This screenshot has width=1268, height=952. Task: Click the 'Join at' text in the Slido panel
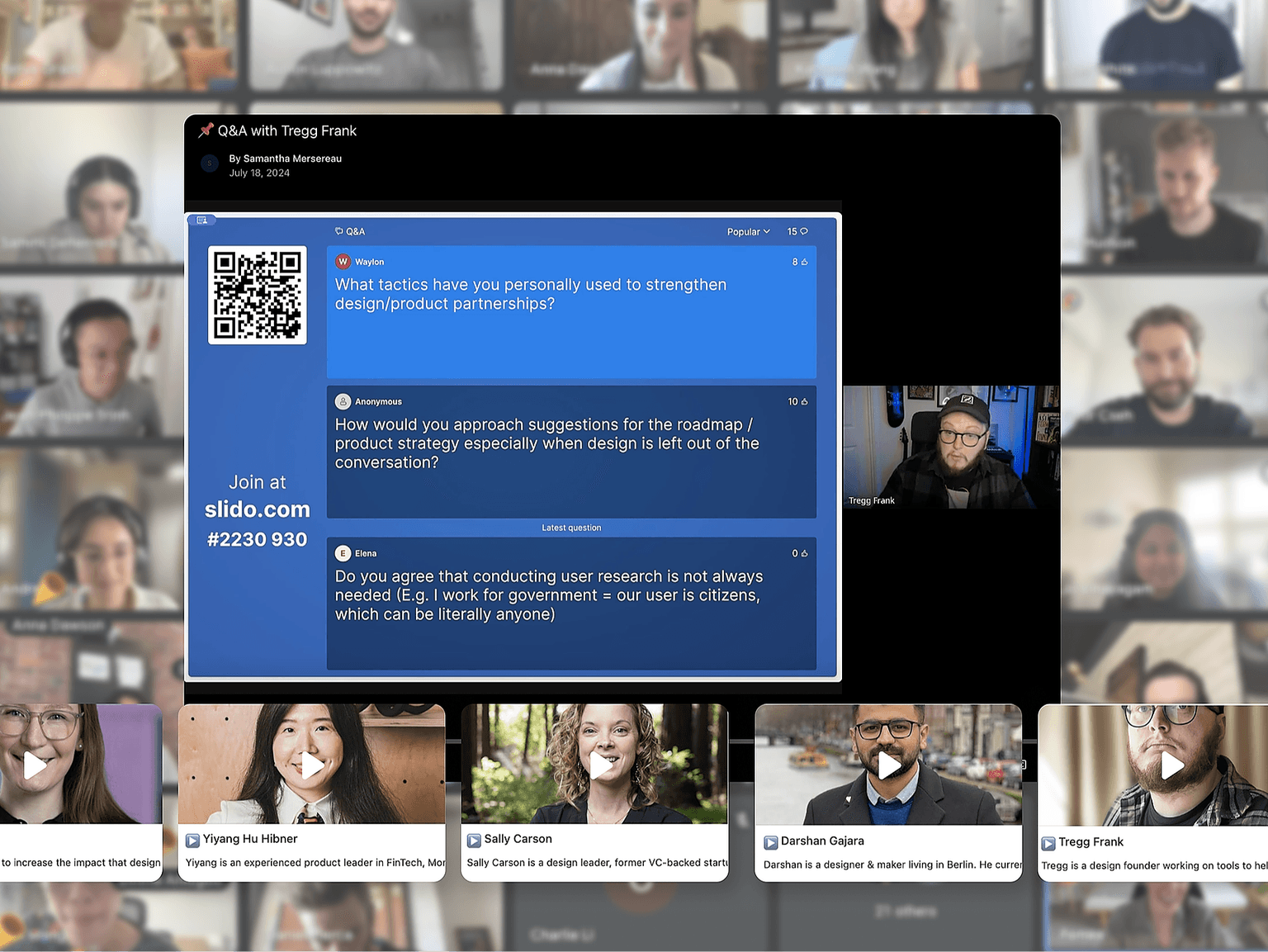pos(258,482)
